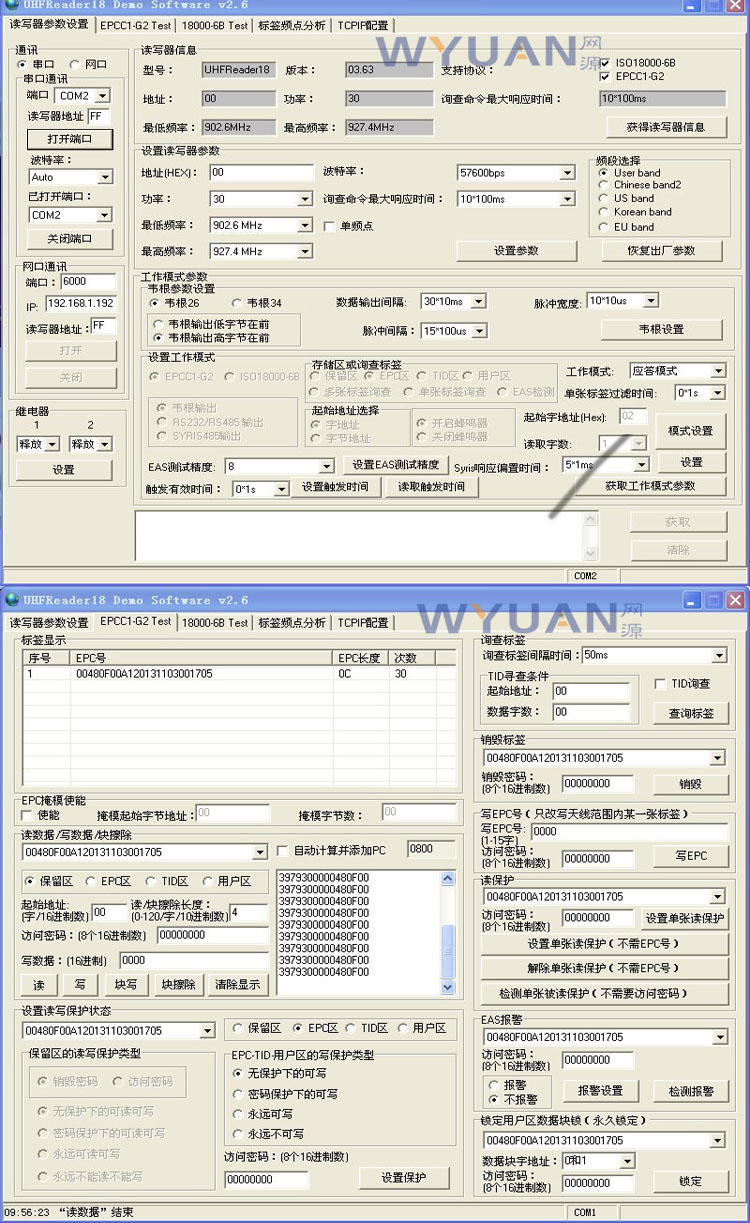Switch to 读写器参数设置 tab in bottom window

pyautogui.click(x=49, y=622)
